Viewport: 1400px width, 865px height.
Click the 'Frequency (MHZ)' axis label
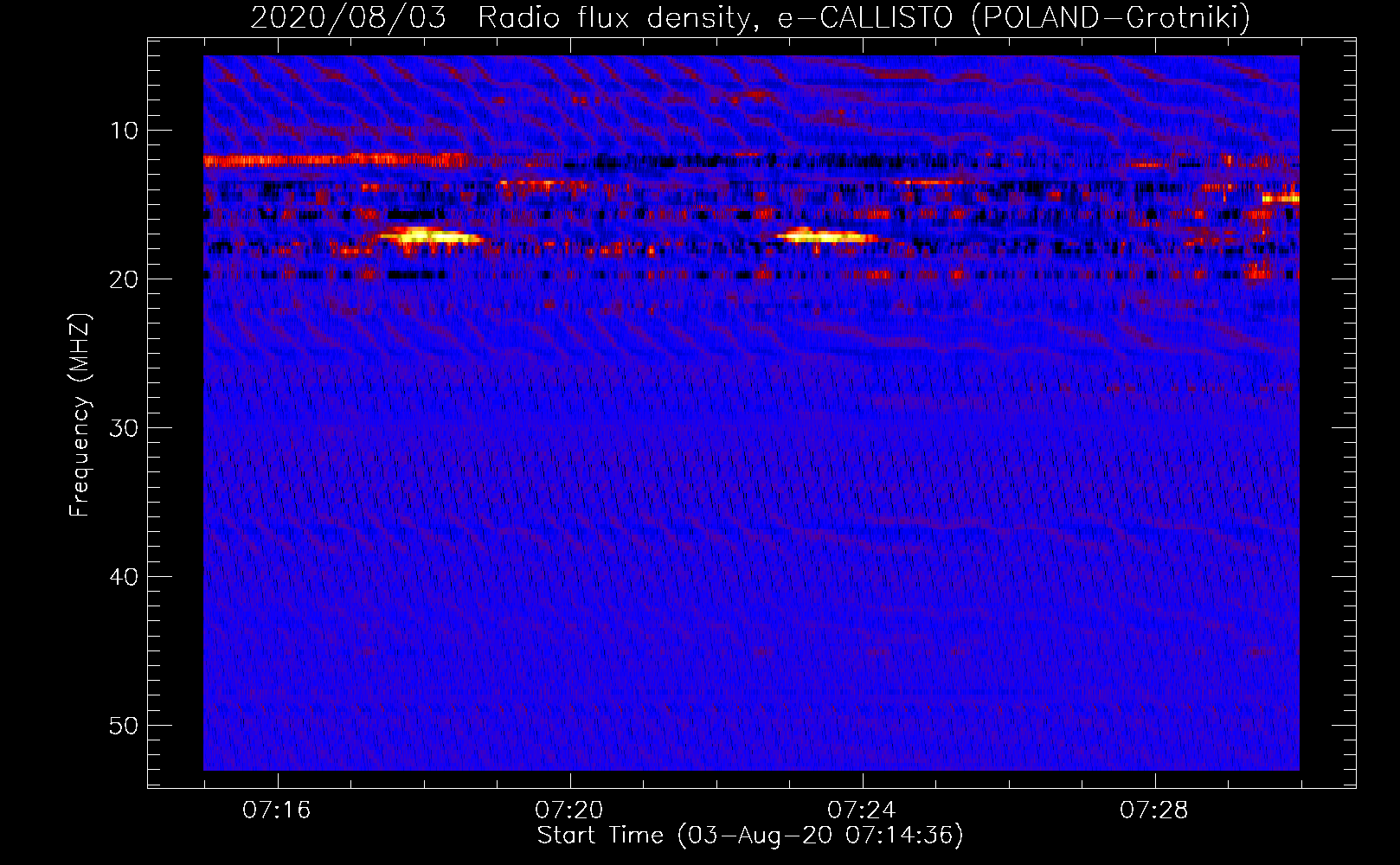[80, 415]
